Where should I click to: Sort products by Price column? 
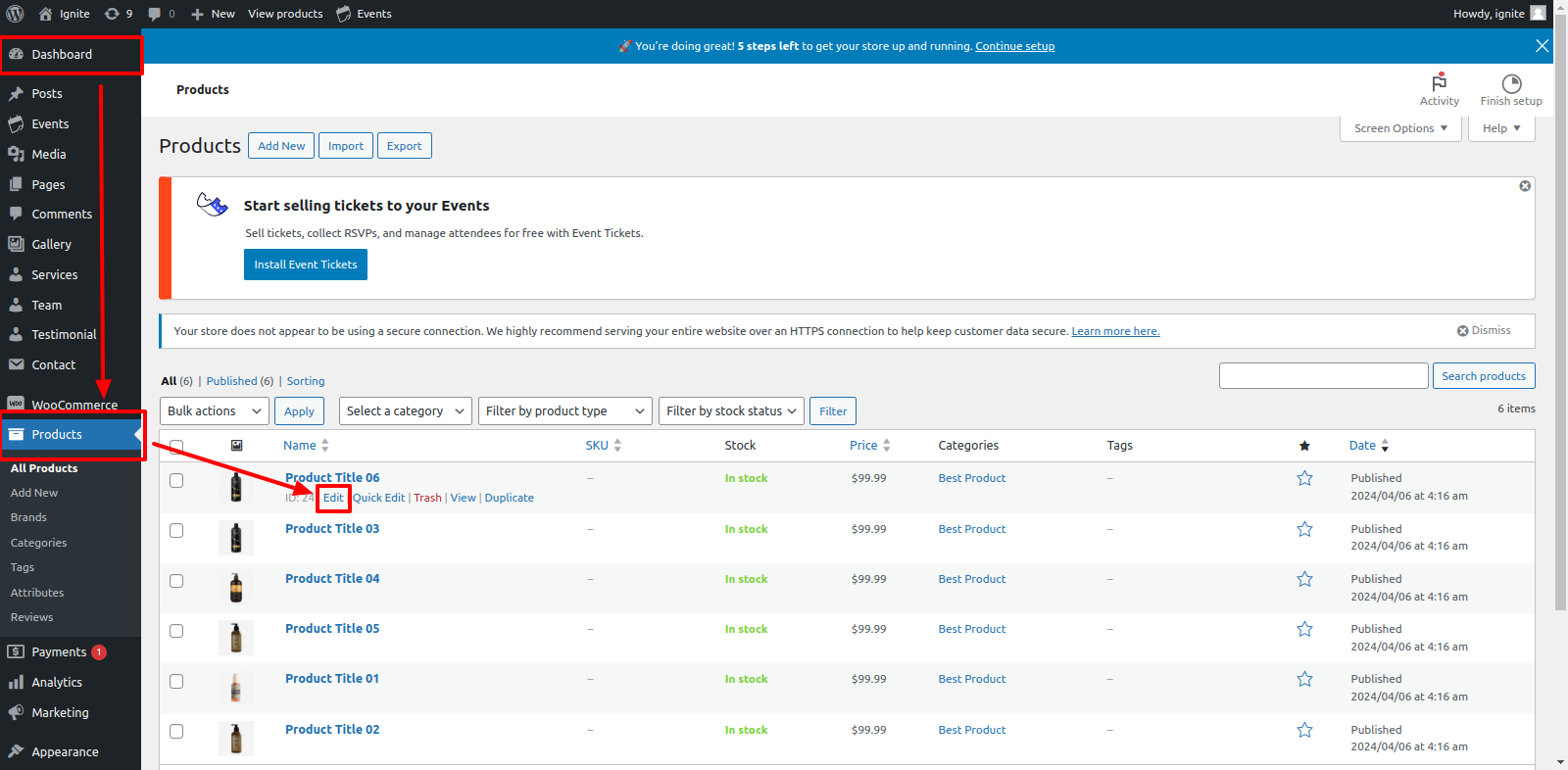[x=870, y=446]
